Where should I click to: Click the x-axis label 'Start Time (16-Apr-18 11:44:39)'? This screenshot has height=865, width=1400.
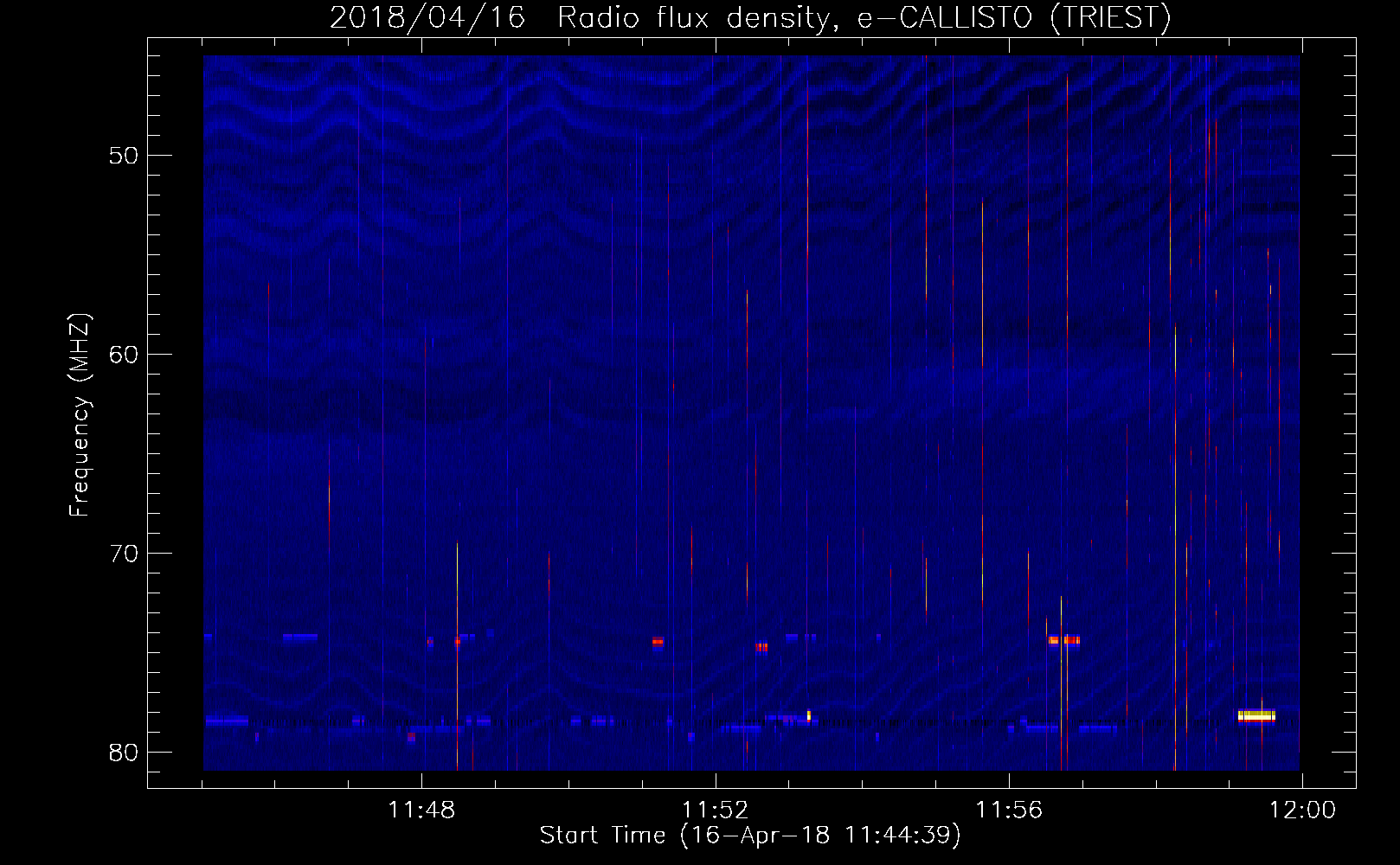(x=750, y=836)
